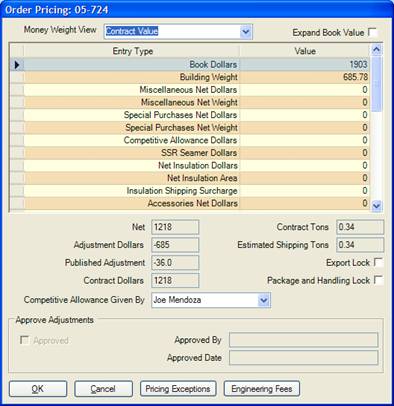
Task: Open the Money Weight View dropdown
Action: pos(246,32)
